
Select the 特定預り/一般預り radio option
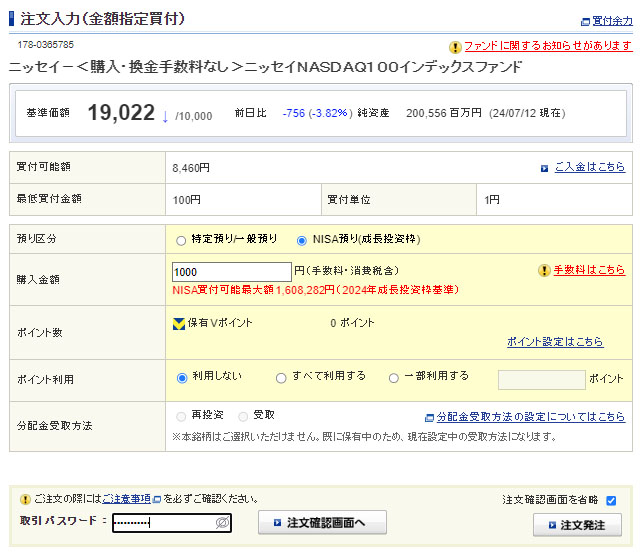pyautogui.click(x=181, y=240)
